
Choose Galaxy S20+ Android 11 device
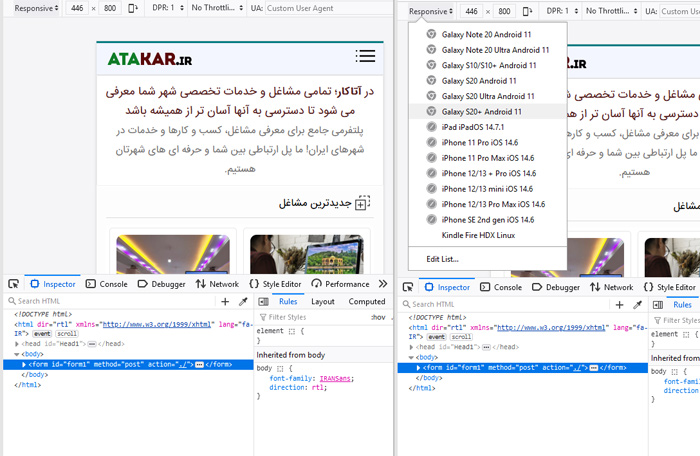[x=488, y=112]
